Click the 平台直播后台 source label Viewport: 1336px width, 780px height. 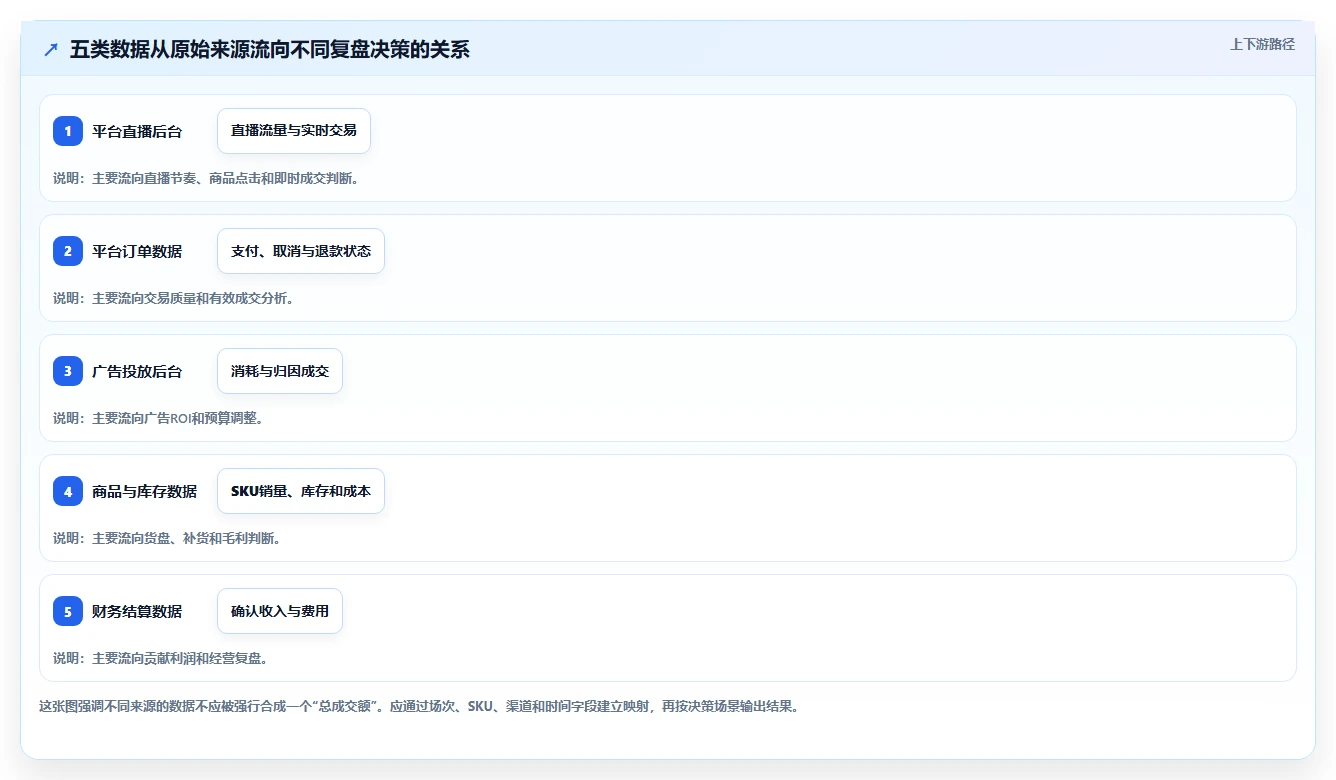click(137, 131)
